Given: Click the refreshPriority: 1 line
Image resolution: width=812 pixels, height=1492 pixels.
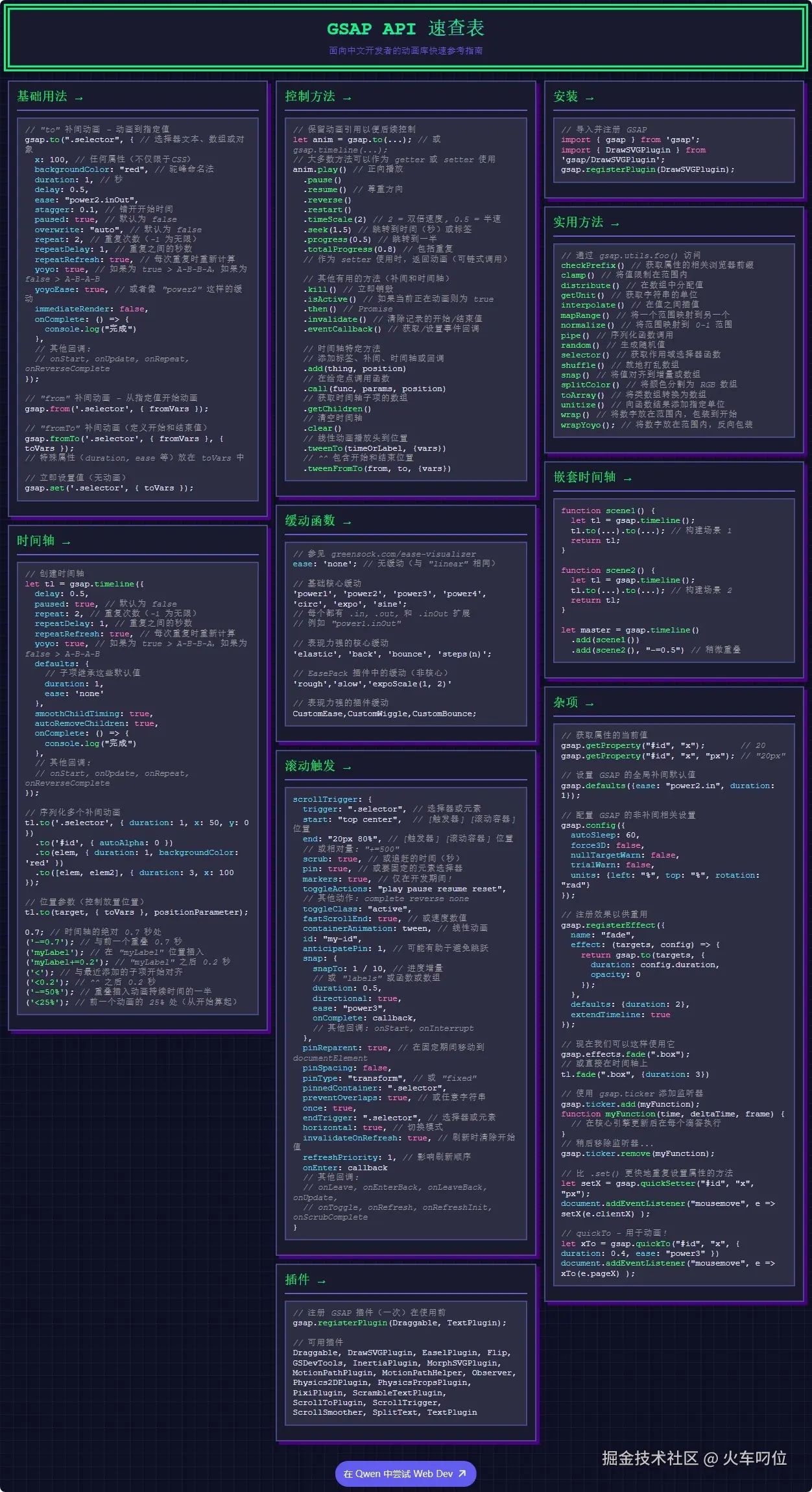Looking at the screenshot, I should 387,1158.
